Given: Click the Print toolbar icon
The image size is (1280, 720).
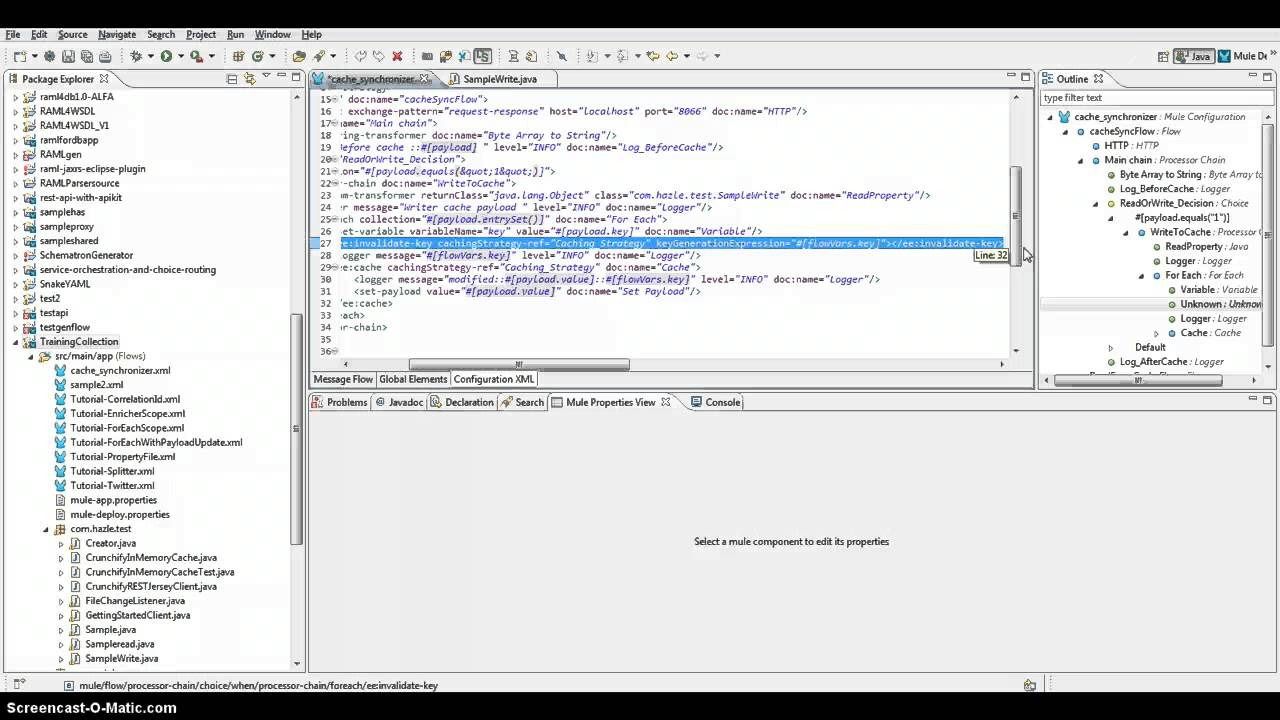Looking at the screenshot, I should click(x=105, y=56).
